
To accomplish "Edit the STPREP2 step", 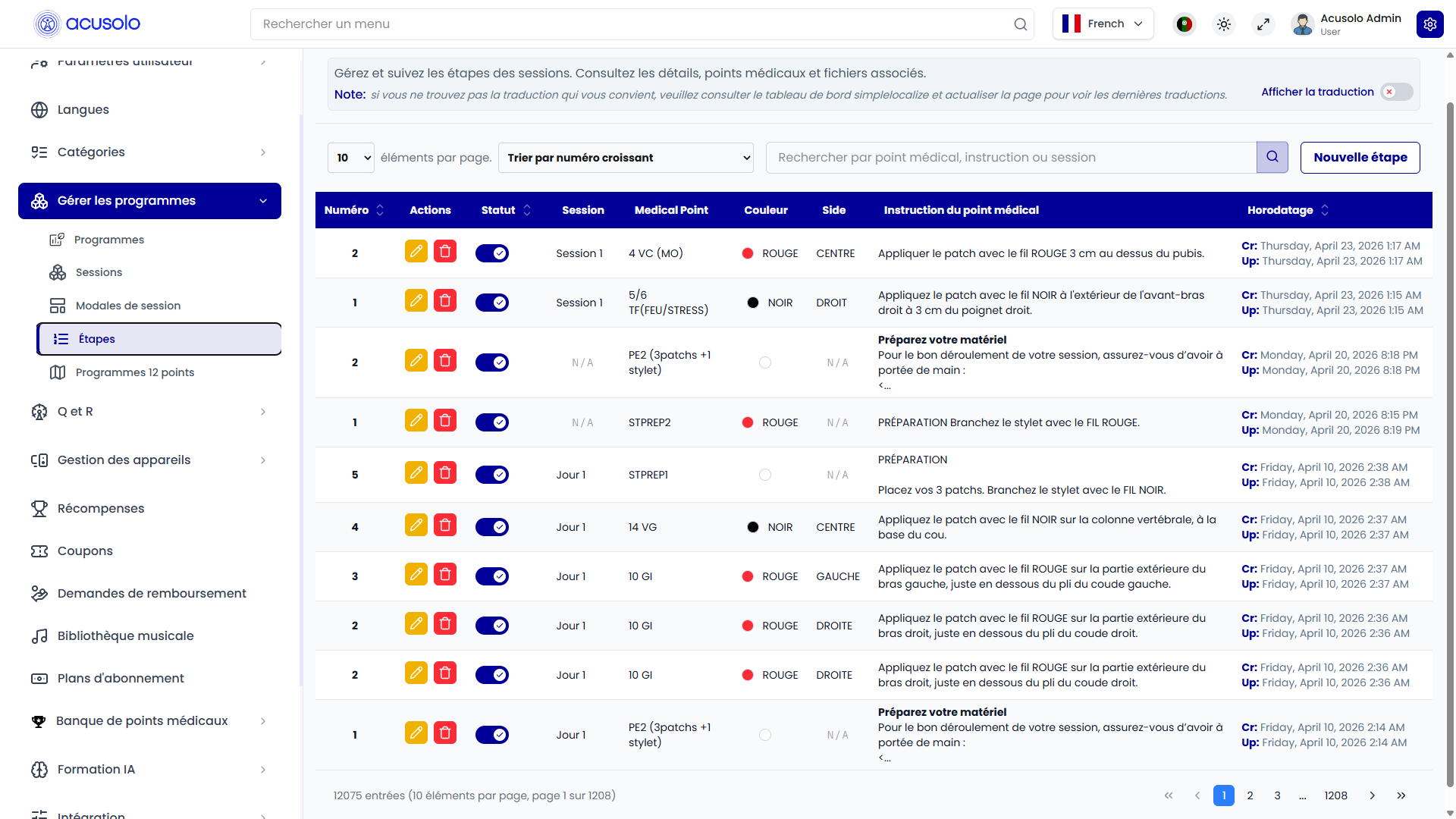I will [x=416, y=421].
